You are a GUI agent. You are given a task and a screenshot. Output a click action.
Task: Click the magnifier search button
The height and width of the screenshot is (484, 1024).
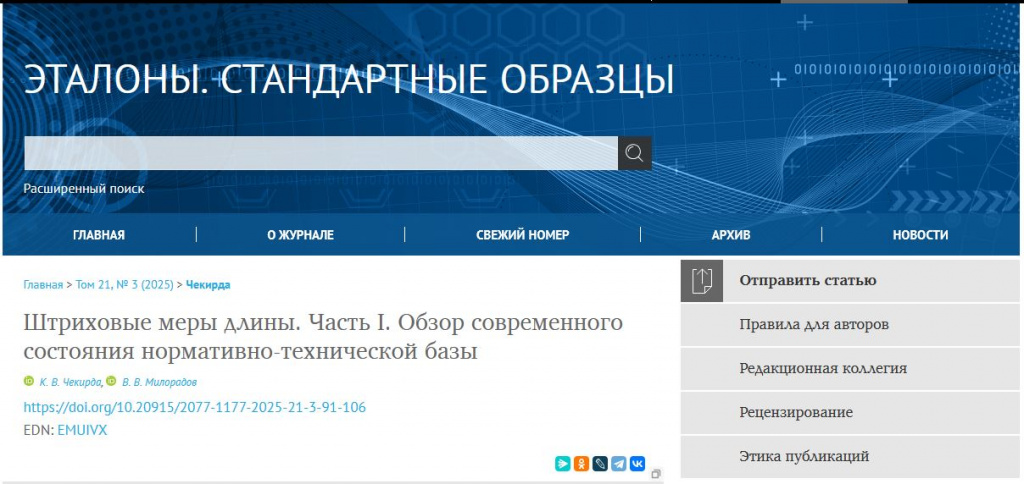[x=634, y=153]
